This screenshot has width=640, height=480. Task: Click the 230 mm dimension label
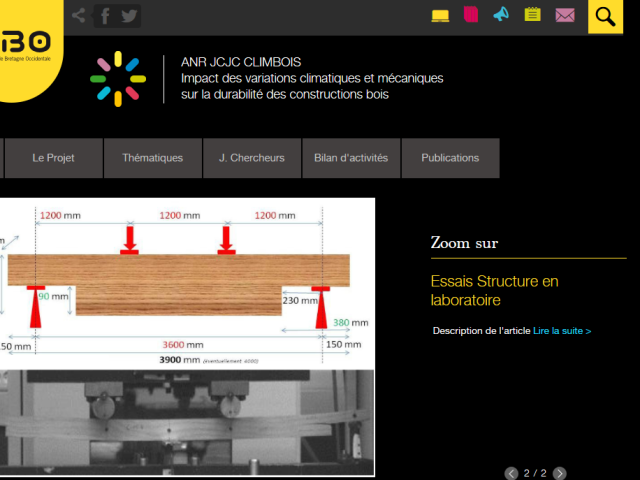[300, 301]
